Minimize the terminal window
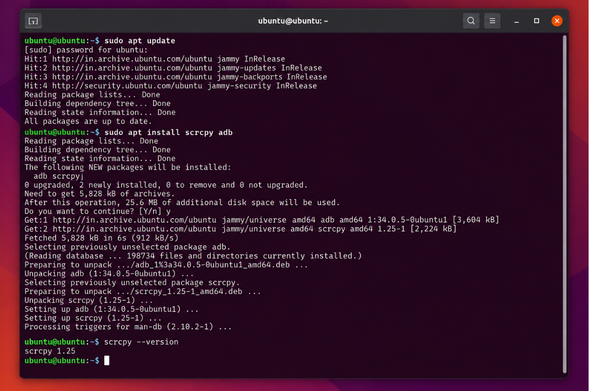 click(517, 21)
